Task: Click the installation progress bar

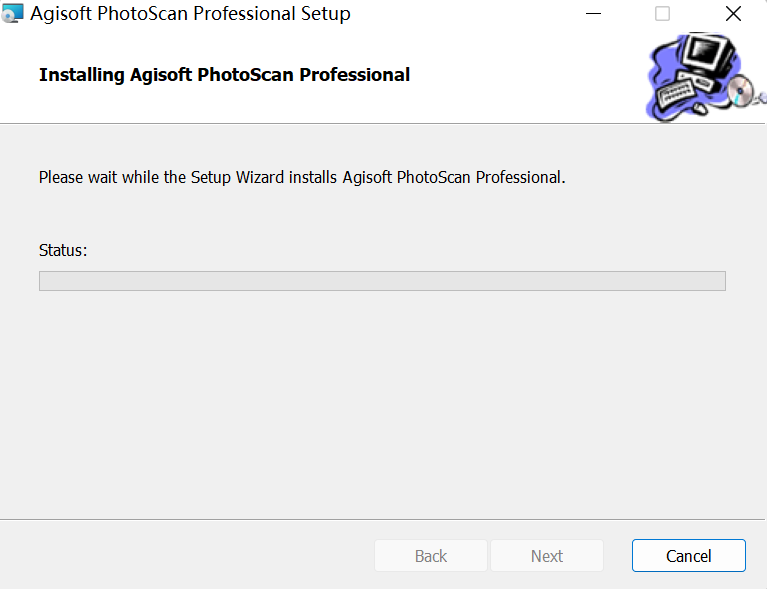Action: point(382,281)
